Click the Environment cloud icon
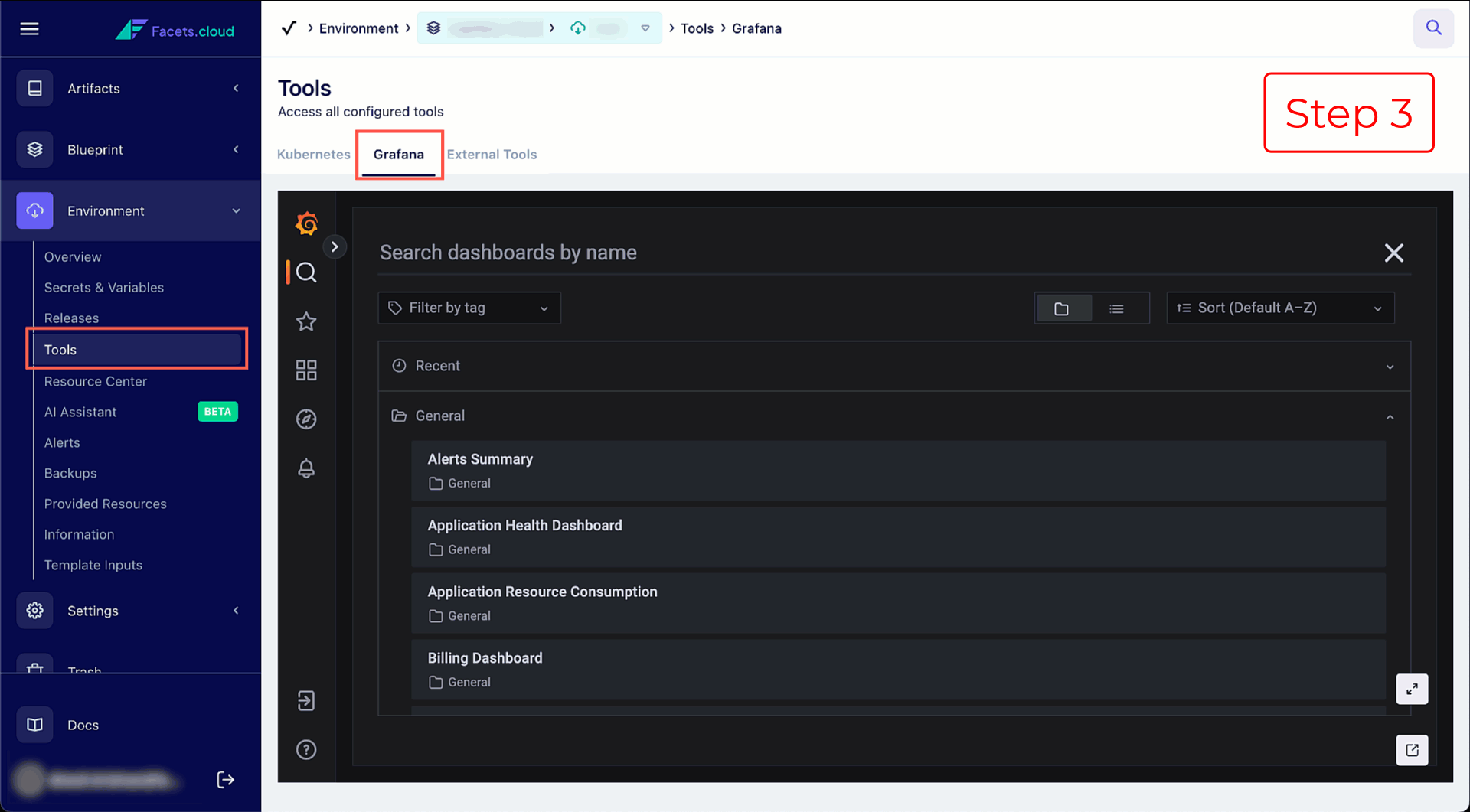 pyautogui.click(x=34, y=210)
